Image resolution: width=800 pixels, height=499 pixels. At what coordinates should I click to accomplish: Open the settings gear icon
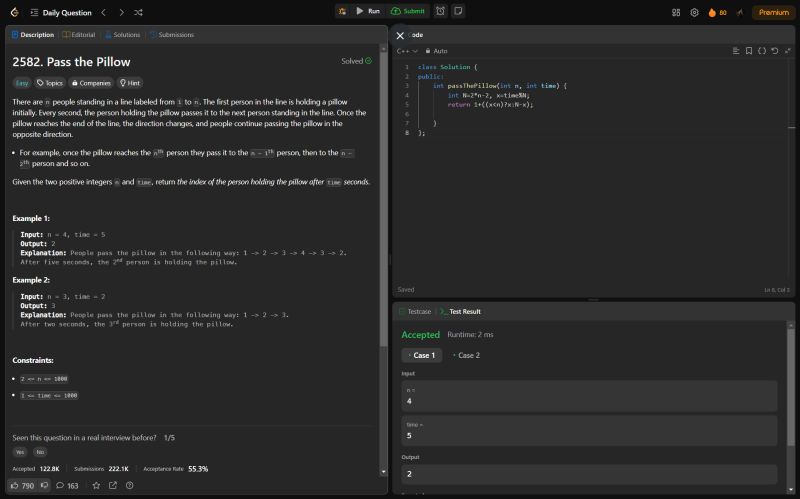694,12
